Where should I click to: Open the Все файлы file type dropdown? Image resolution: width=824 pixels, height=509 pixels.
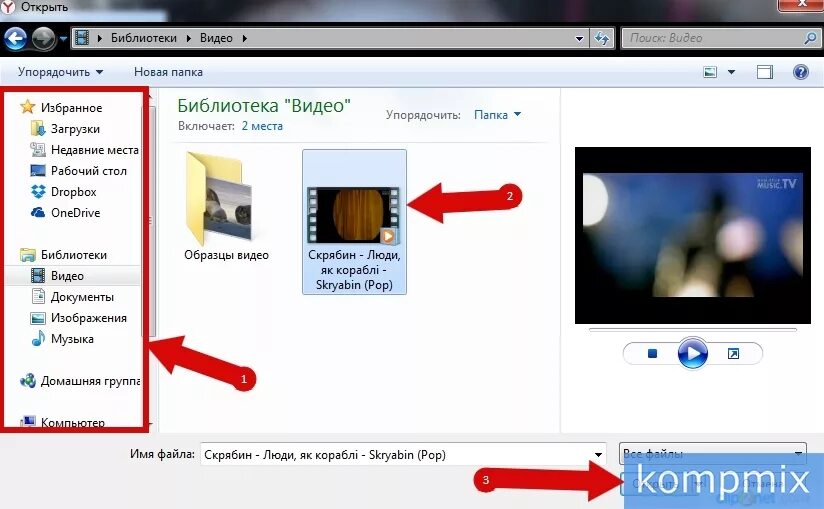tap(713, 453)
